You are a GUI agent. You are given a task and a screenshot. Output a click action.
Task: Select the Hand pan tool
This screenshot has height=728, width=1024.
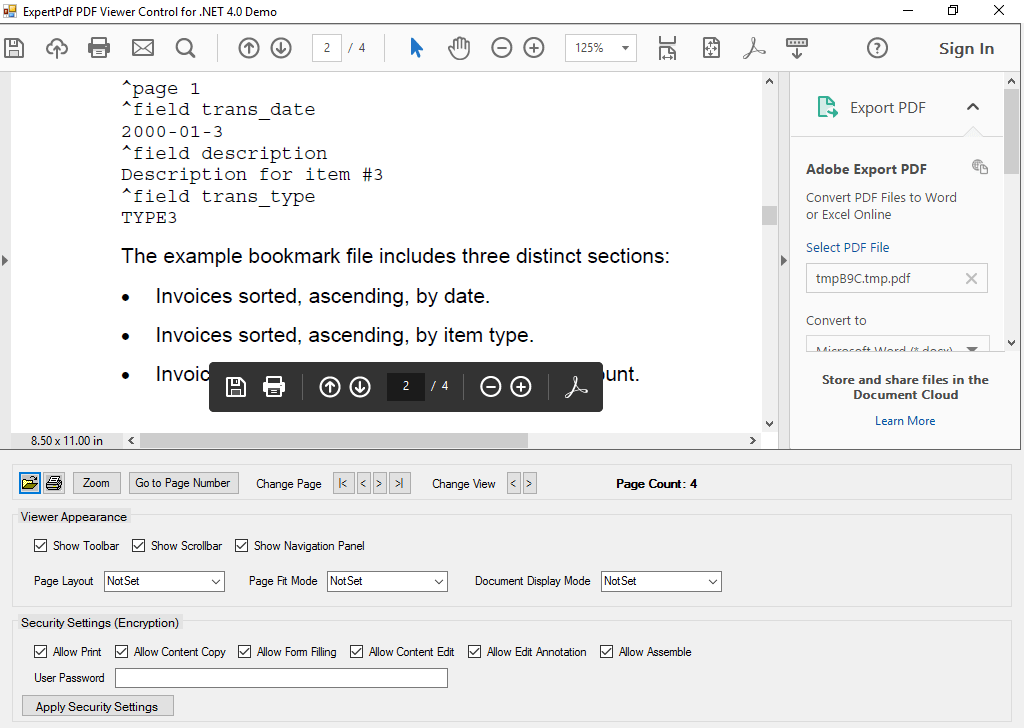pyautogui.click(x=459, y=47)
